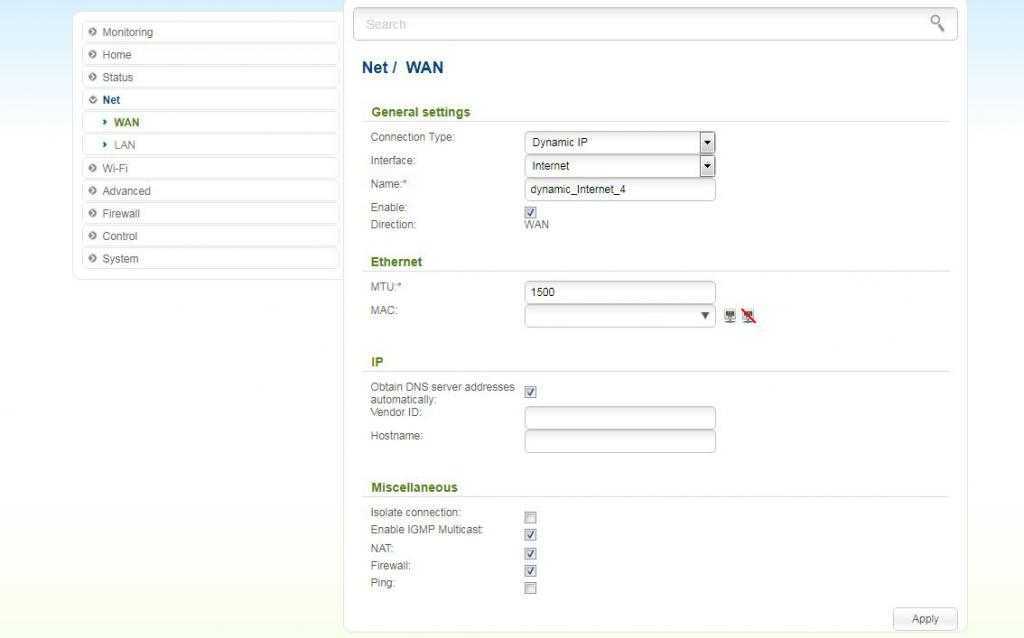This screenshot has width=1024, height=638.
Task: Toggle the Ping checkbox
Action: [x=530, y=588]
